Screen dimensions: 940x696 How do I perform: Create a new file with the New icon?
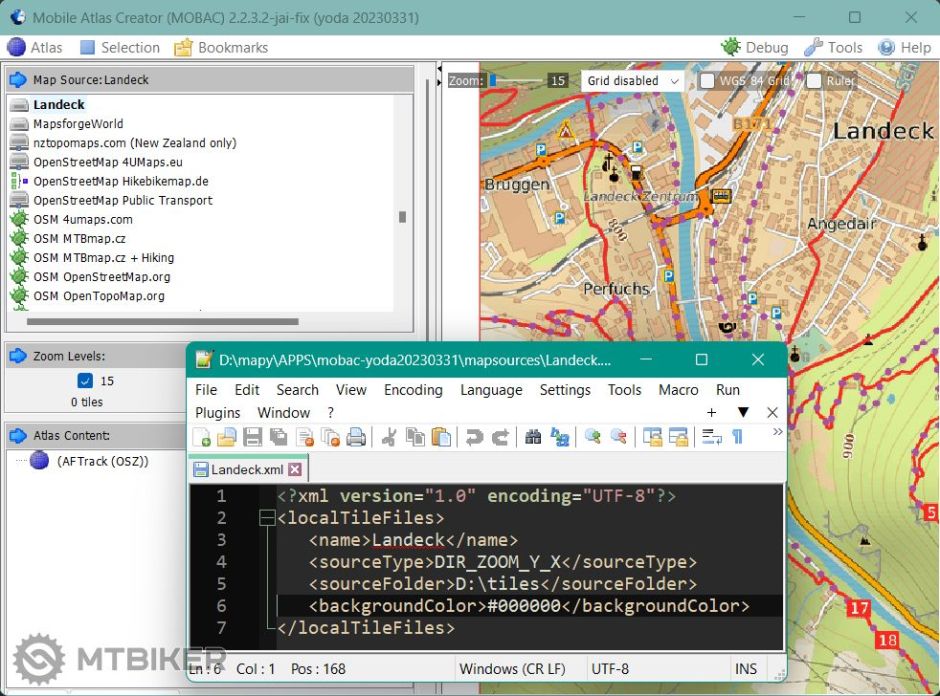tap(201, 437)
